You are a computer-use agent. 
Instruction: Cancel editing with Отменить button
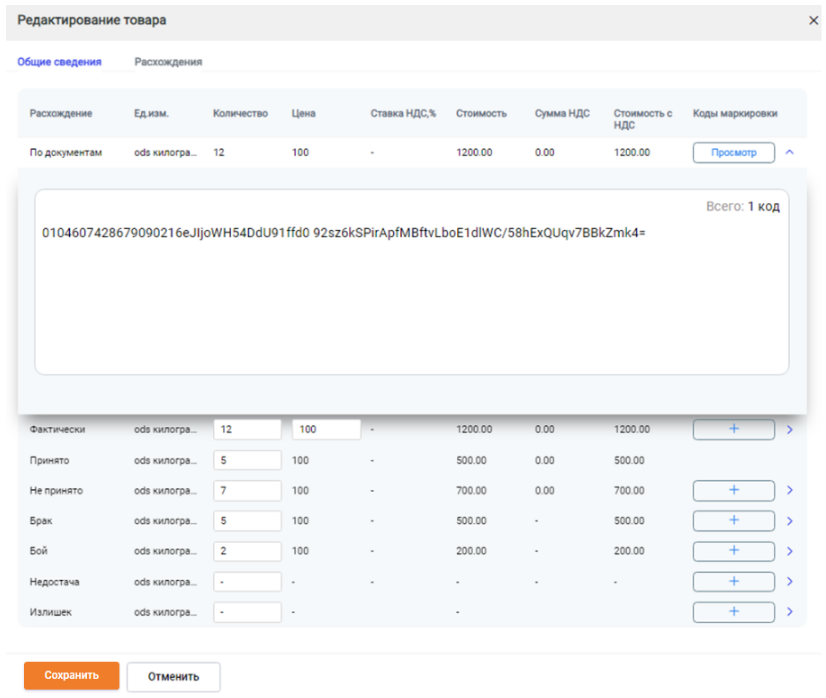point(173,676)
